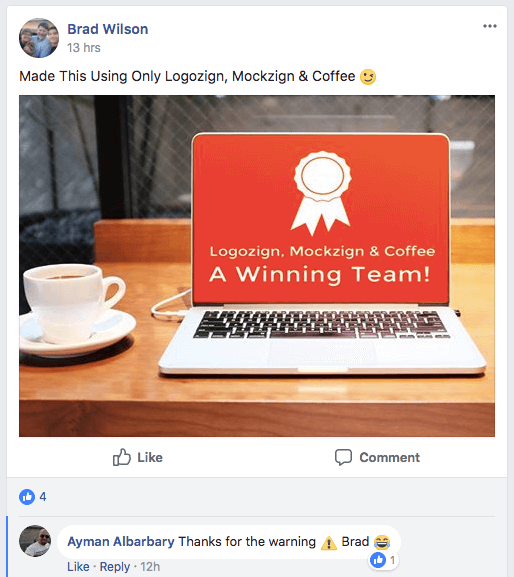Click the laughing tears emoji in comment
The height and width of the screenshot is (577, 514).
[x=382, y=542]
